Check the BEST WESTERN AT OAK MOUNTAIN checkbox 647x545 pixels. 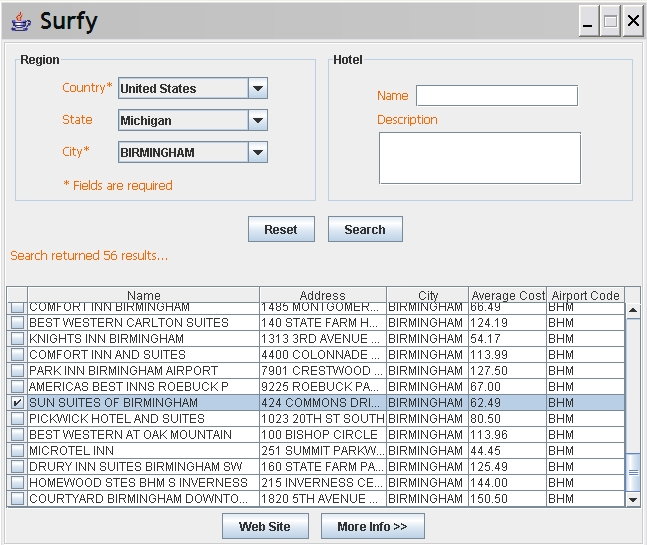[x=17, y=434]
